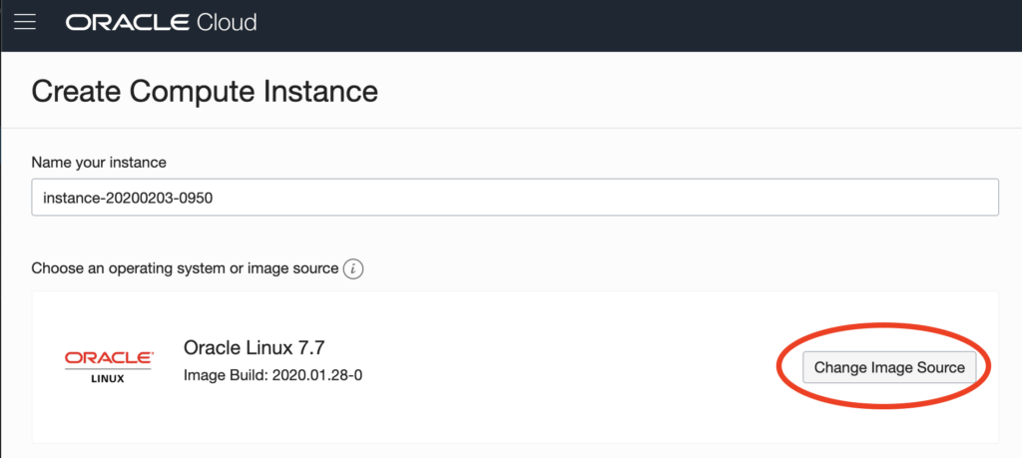The width and height of the screenshot is (1022, 458).
Task: Focus the instance name input field
Action: click(x=514, y=198)
